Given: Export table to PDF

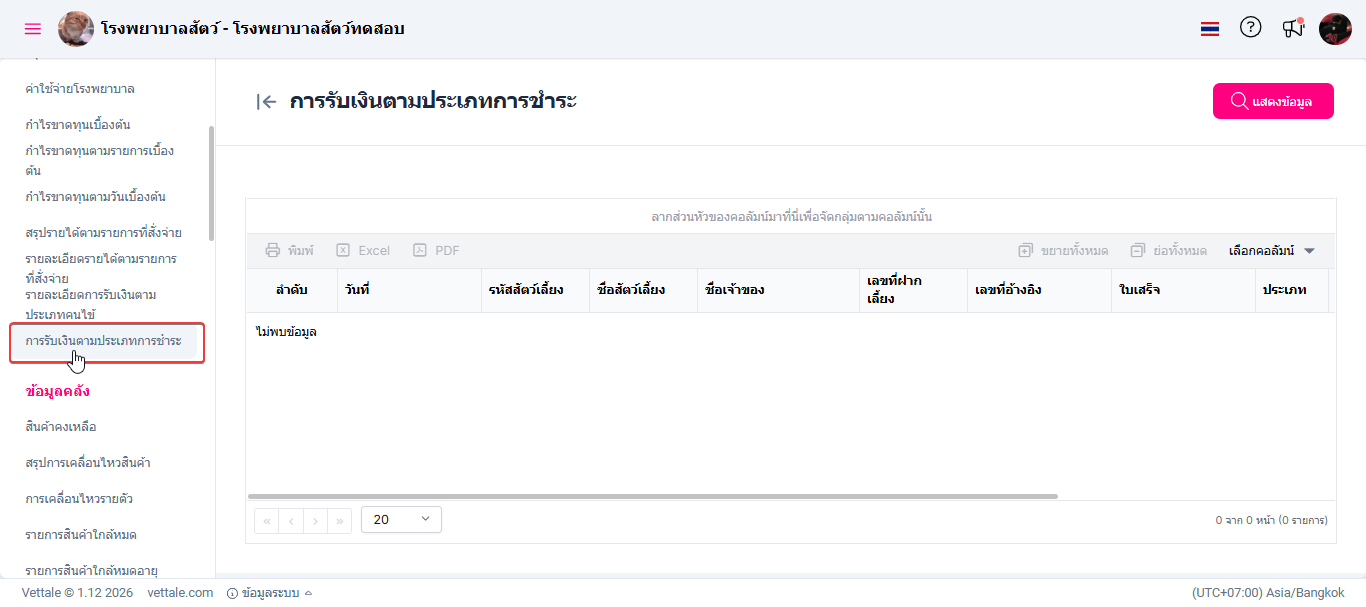Looking at the screenshot, I should click(x=436, y=251).
